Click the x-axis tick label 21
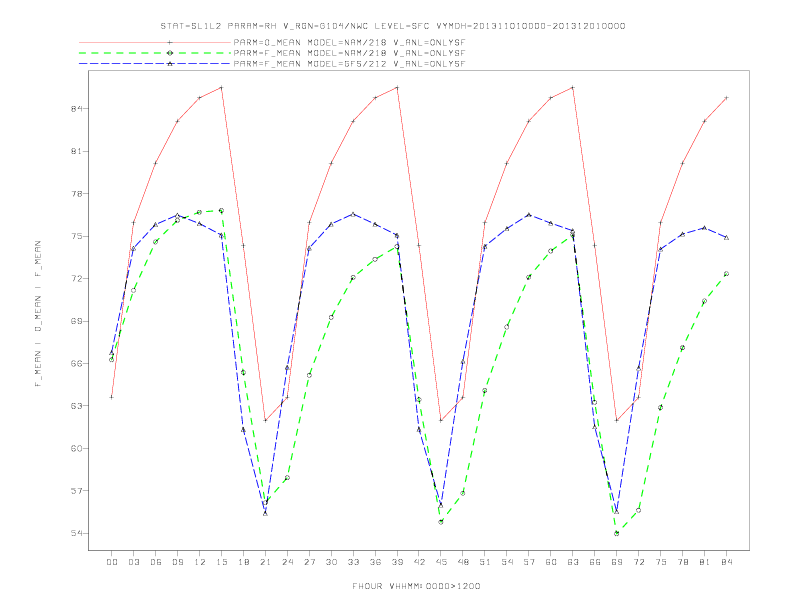The width and height of the screenshot is (792, 612). [x=265, y=562]
